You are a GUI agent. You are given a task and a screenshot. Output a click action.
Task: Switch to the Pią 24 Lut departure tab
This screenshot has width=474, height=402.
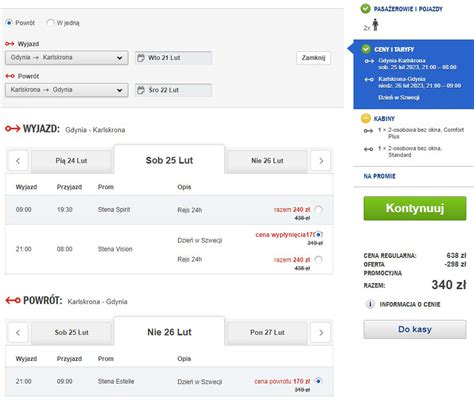point(71,161)
